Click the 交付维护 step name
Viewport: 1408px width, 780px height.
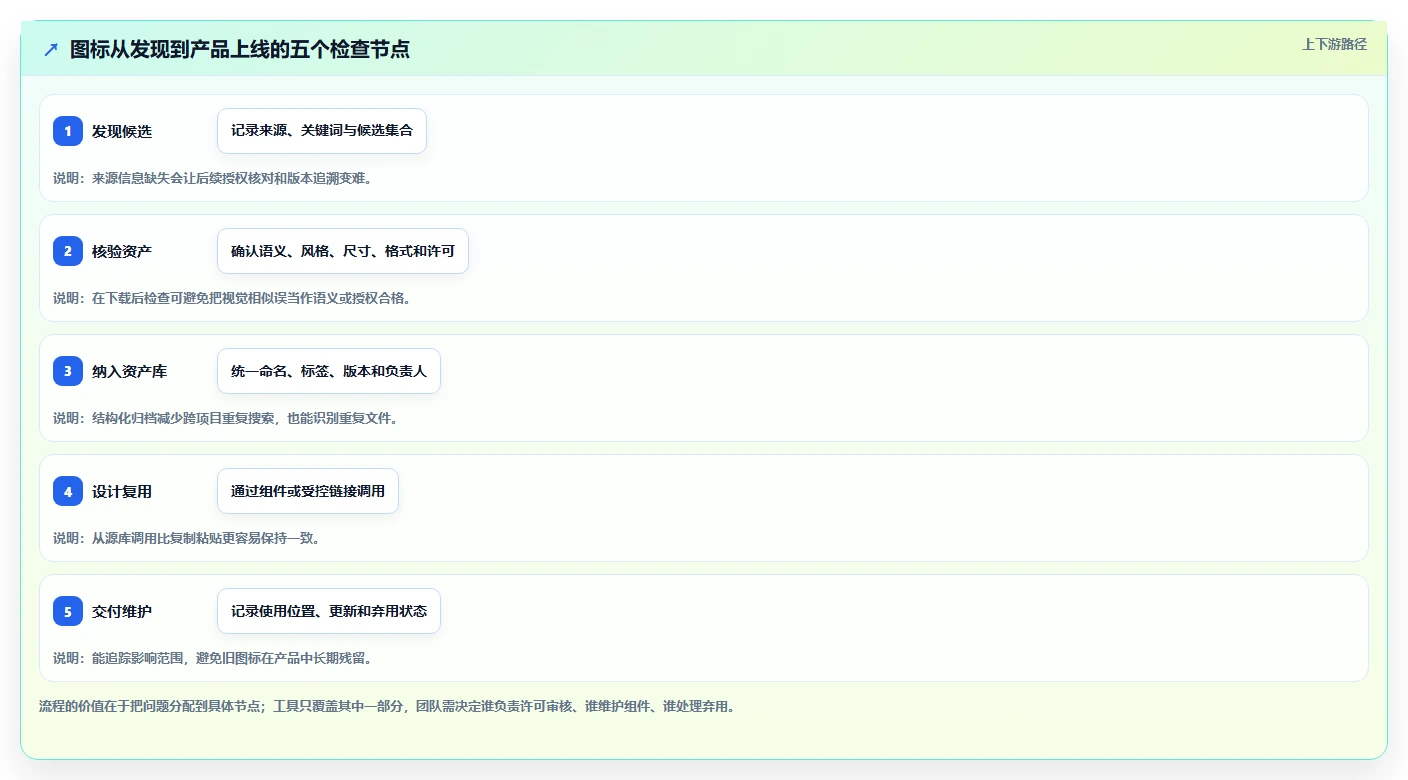[122, 611]
